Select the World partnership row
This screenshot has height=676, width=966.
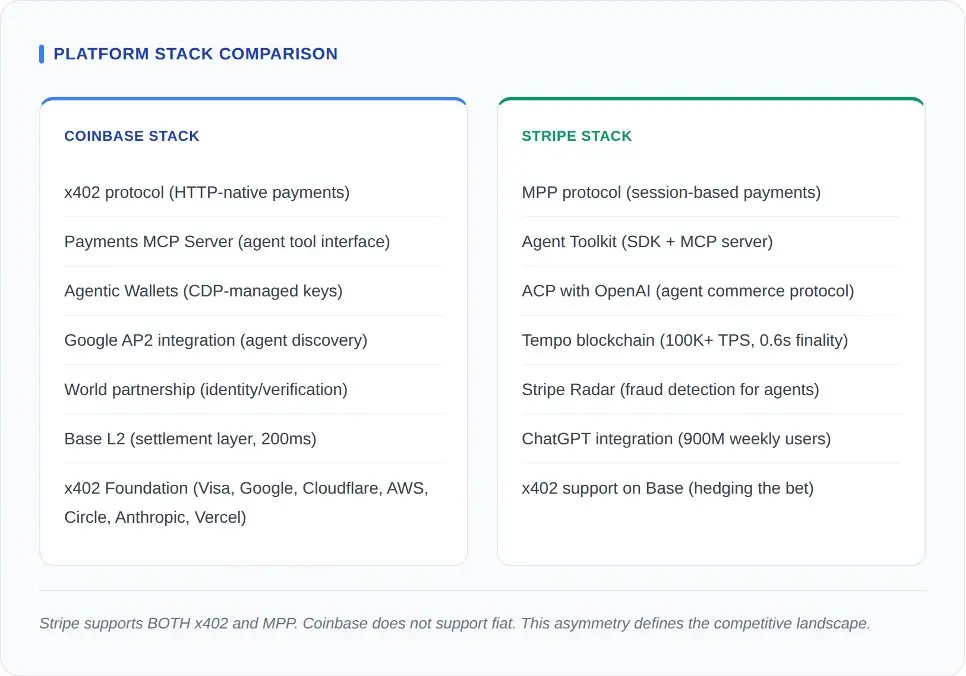click(206, 389)
